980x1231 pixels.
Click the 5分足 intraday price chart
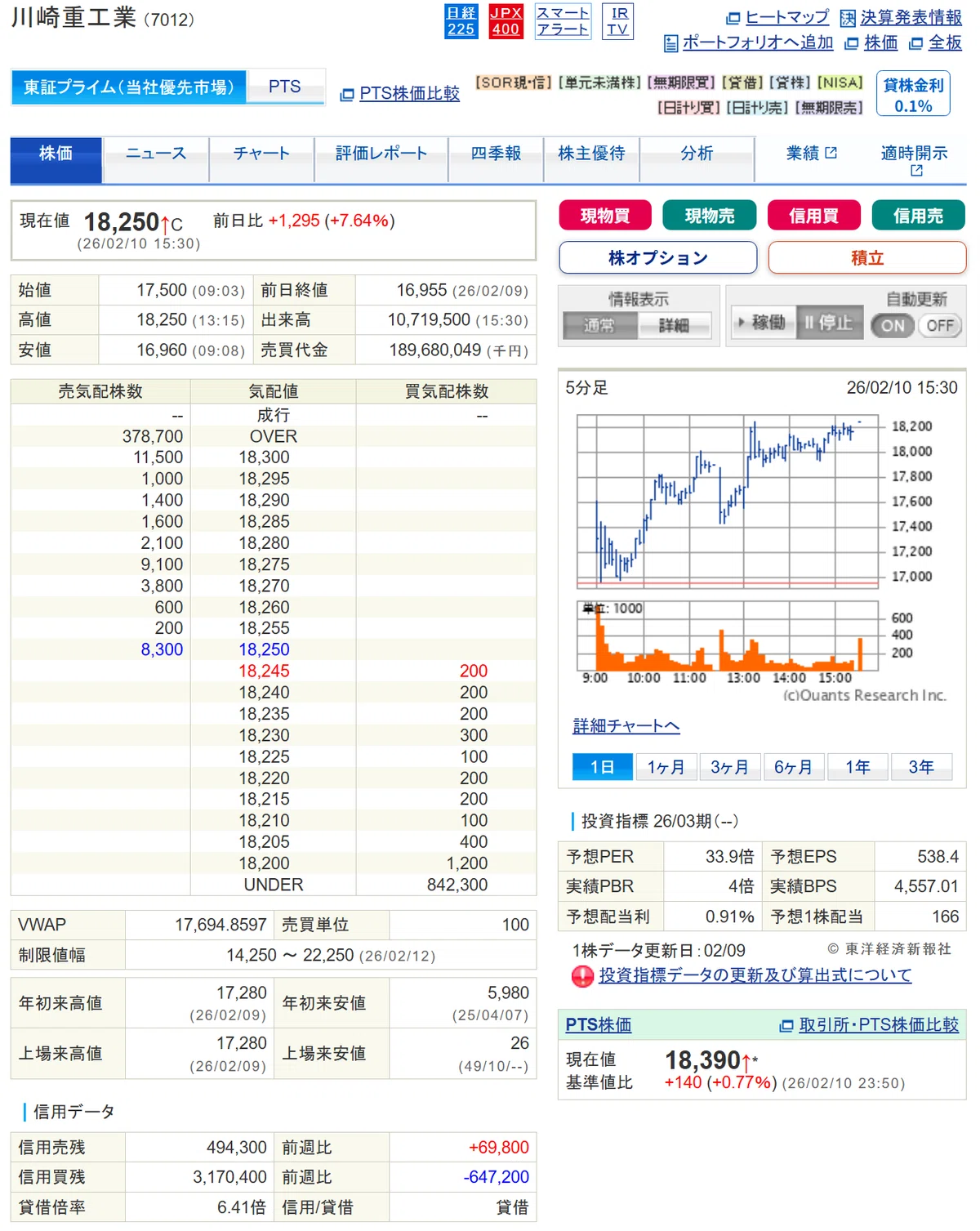[729, 502]
